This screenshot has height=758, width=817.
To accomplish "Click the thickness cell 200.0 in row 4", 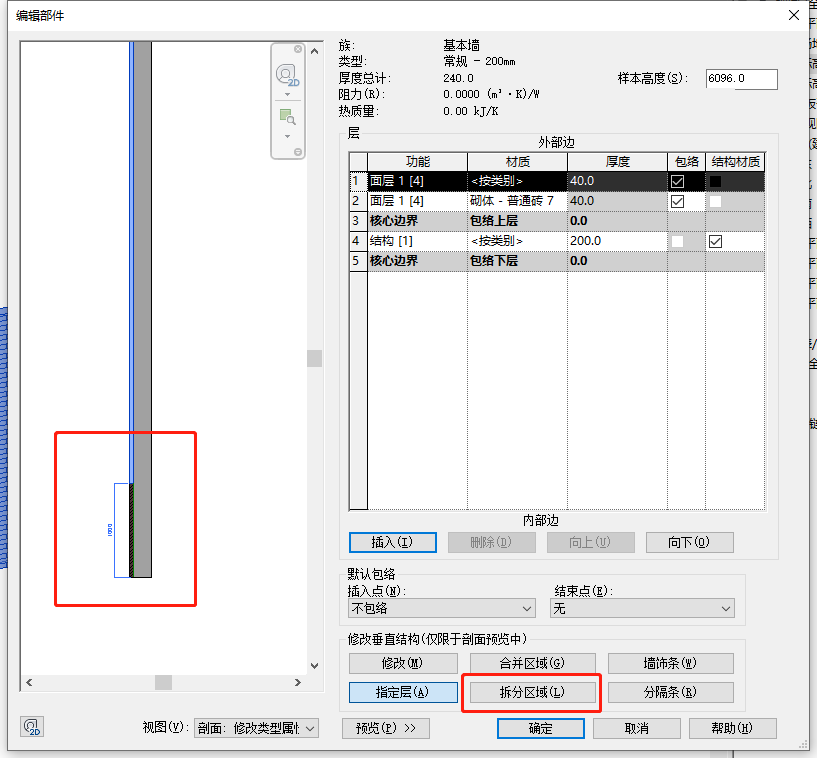I will pyautogui.click(x=617, y=241).
